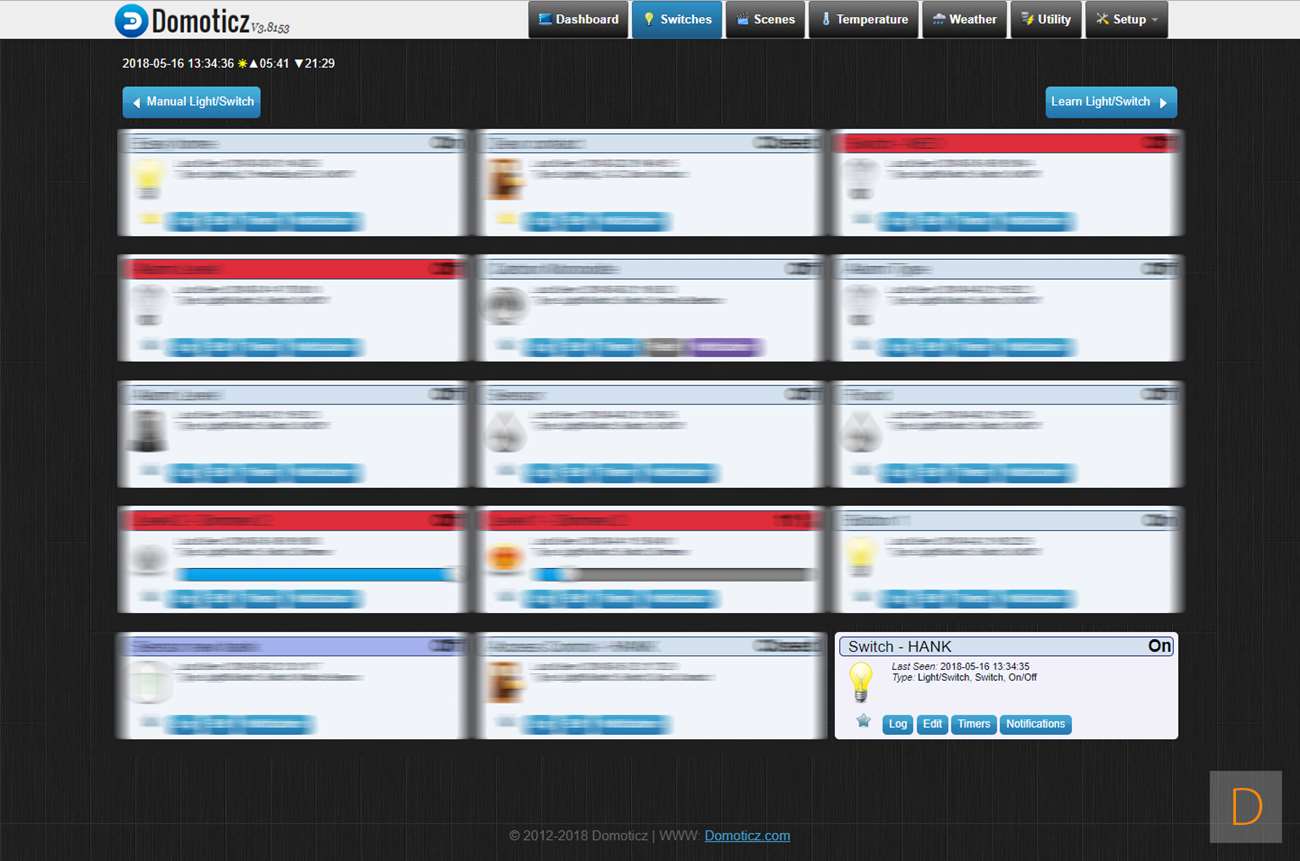Click the monitor icon on Dashboard tab
Image resolution: width=1300 pixels, height=861 pixels.
tap(545, 20)
